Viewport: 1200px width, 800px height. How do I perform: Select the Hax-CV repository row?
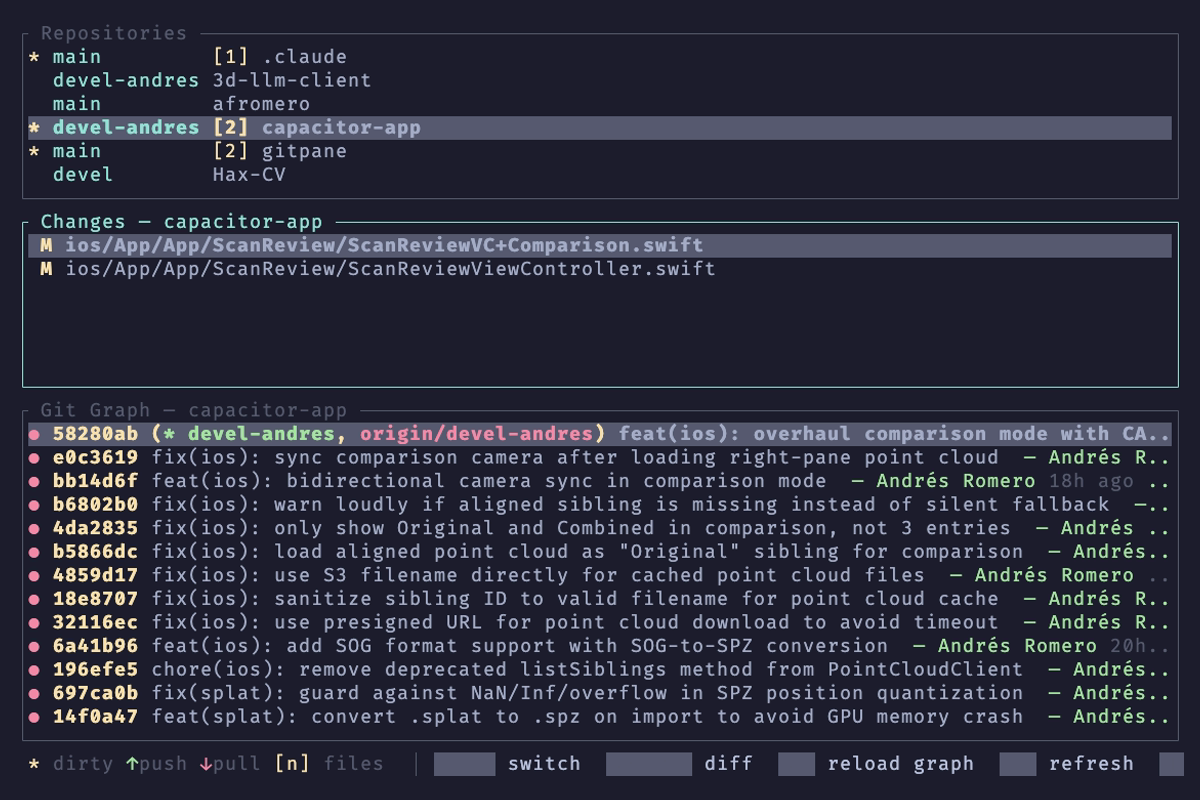pos(248,174)
